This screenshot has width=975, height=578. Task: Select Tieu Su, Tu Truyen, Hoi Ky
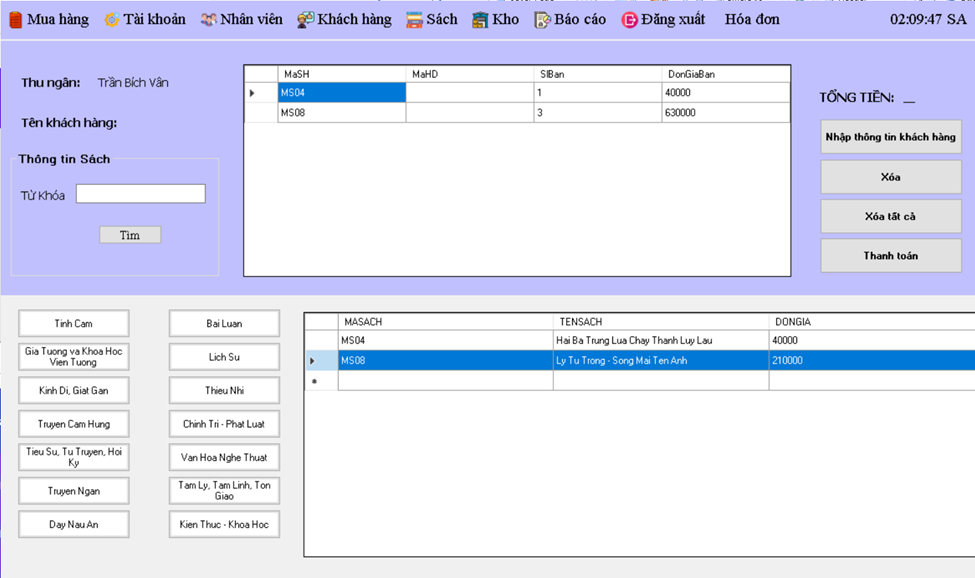(x=74, y=457)
